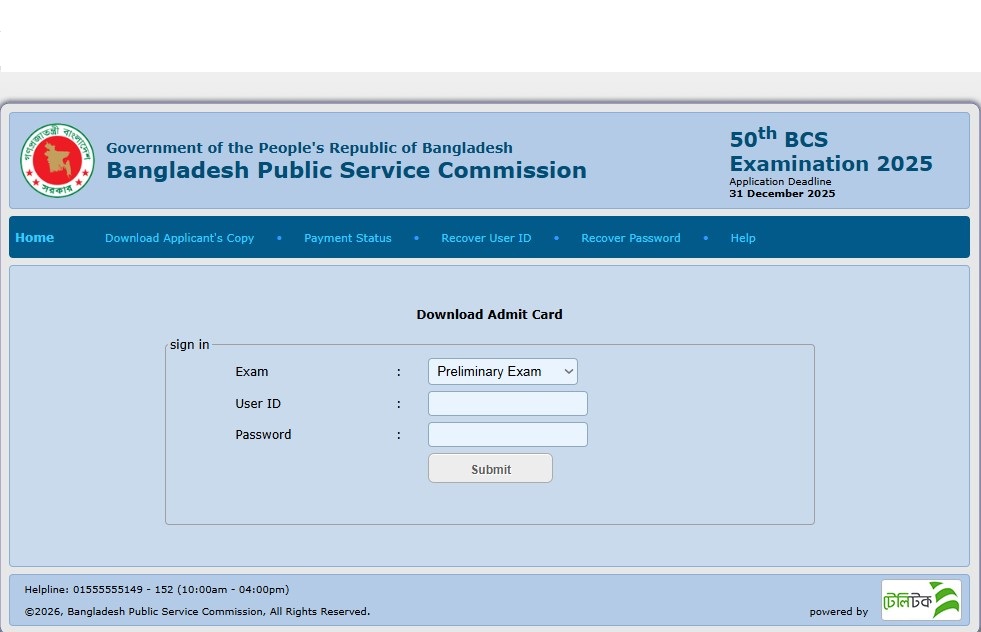Click the Bangladesh Public Service Commission title

(x=346, y=170)
